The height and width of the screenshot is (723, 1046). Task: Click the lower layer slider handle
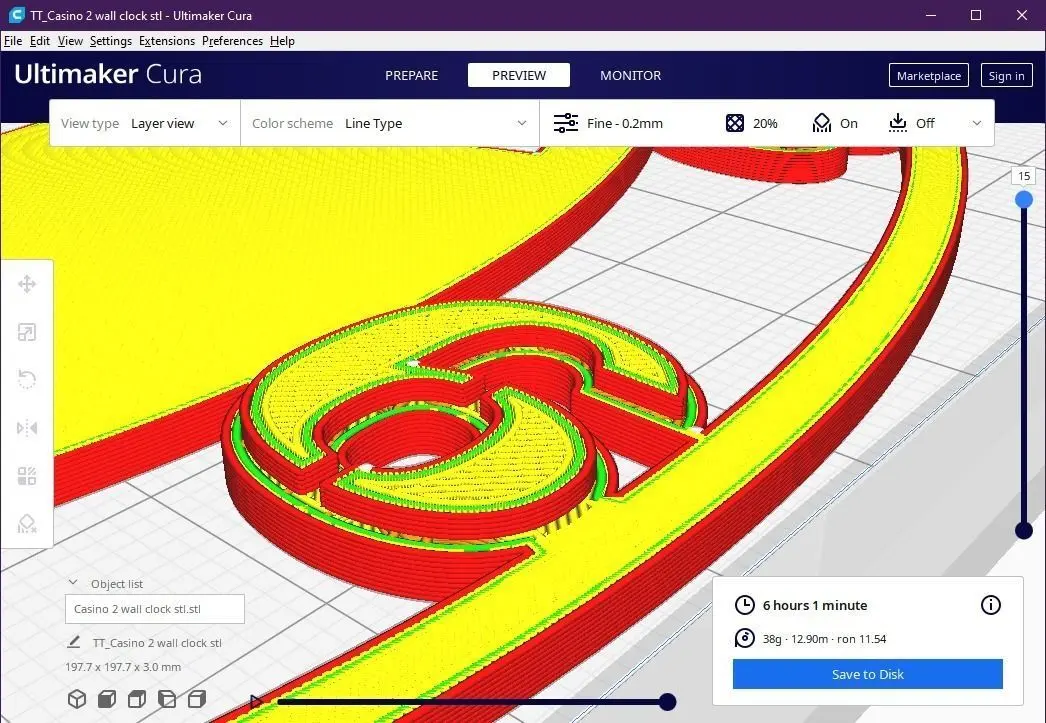[x=1024, y=530]
